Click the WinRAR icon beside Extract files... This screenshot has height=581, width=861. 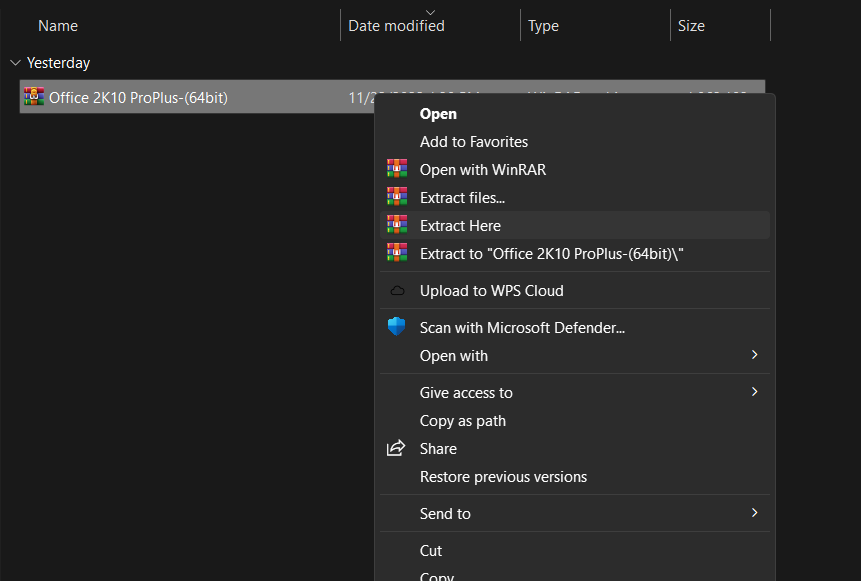pyautogui.click(x=397, y=197)
